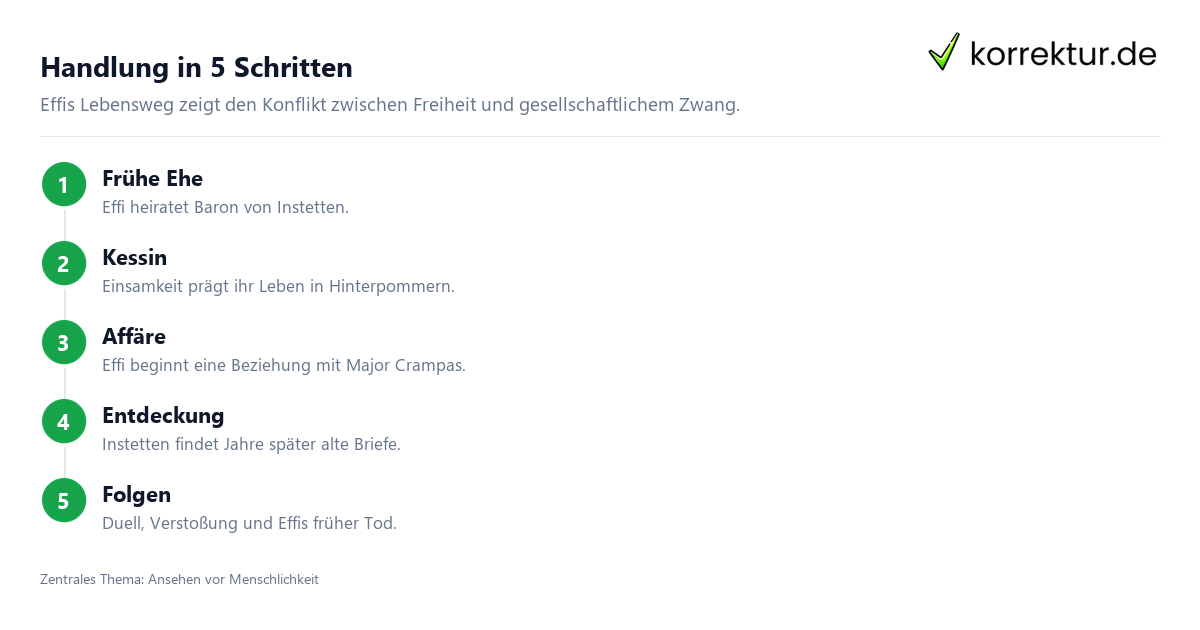Click the 'Entdeckung' step title

[x=163, y=416]
